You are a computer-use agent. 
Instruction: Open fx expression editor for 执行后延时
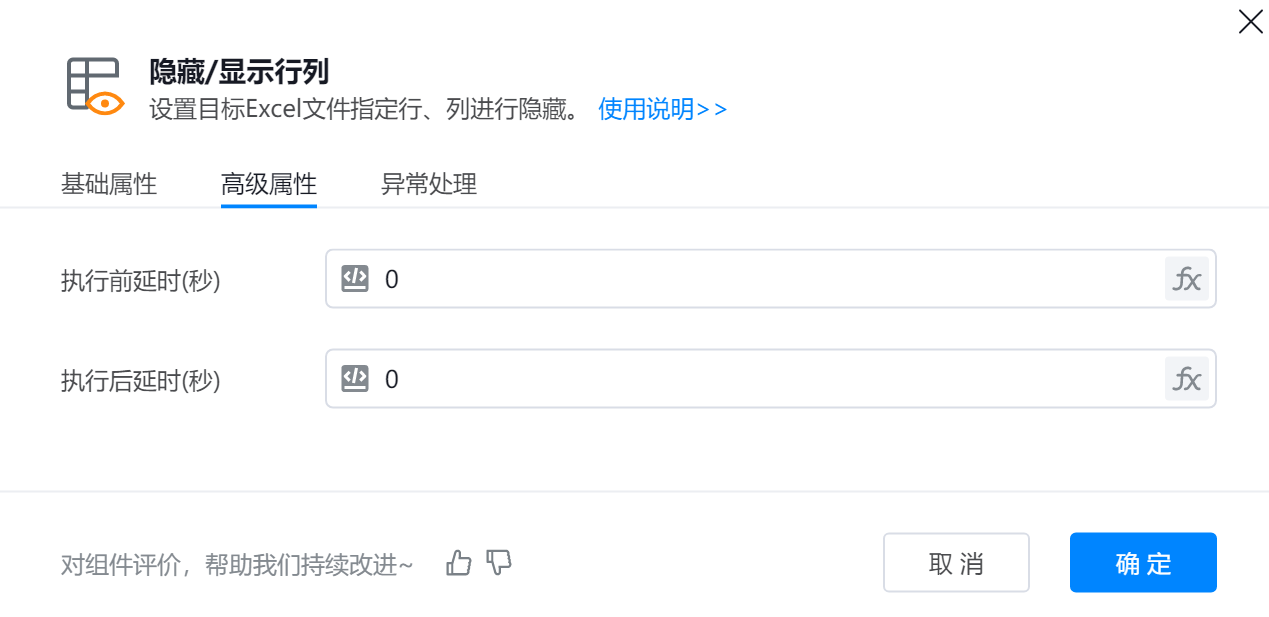pyautogui.click(x=1186, y=379)
